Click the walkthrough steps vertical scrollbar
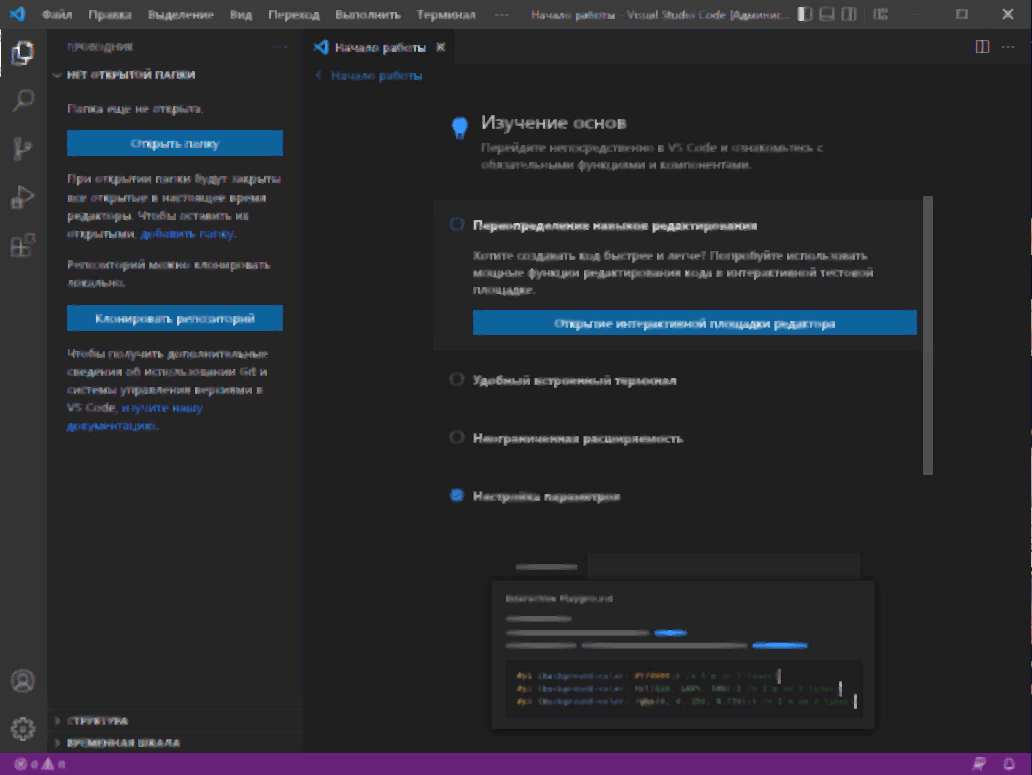1032x775 pixels. 928,335
